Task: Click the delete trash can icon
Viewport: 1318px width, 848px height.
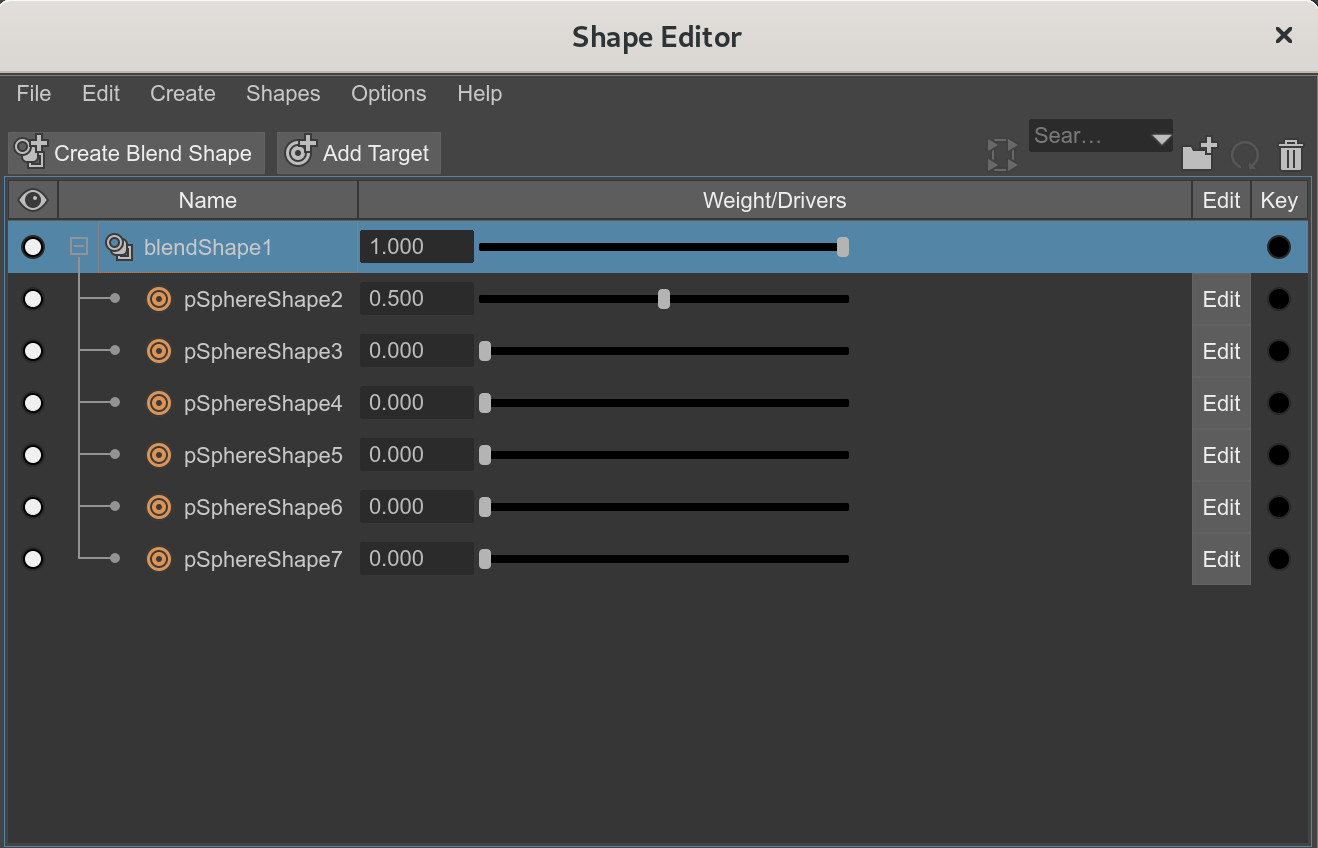Action: (x=1291, y=155)
